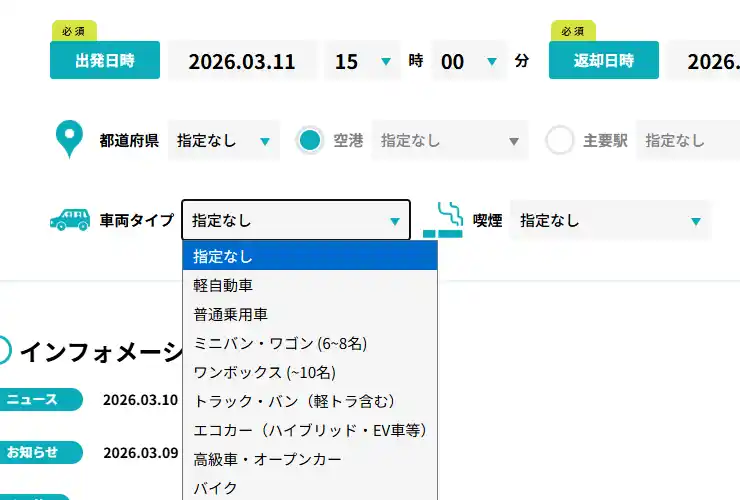
Task: Click the map pin location icon
Action: (x=69, y=140)
